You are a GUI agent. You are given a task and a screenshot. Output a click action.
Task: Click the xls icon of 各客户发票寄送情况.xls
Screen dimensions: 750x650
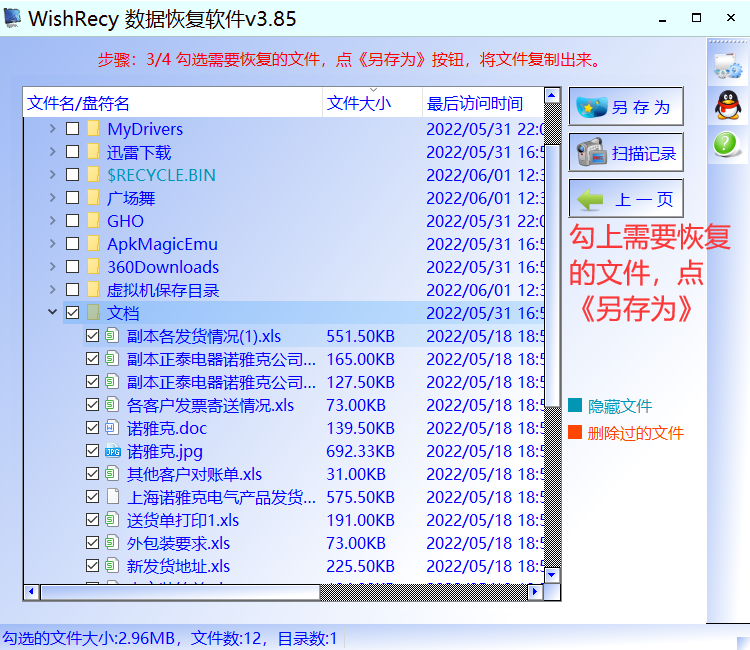(x=112, y=404)
